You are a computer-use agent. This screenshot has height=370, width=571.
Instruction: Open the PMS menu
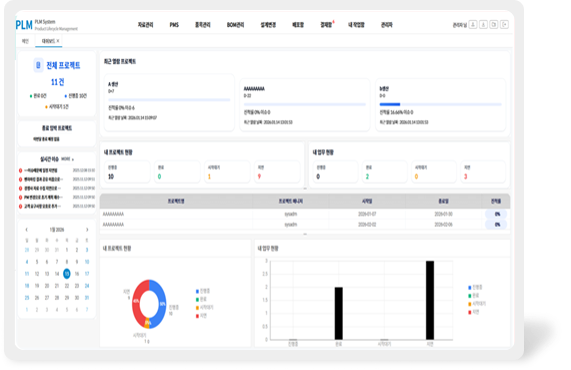pyautogui.click(x=174, y=25)
